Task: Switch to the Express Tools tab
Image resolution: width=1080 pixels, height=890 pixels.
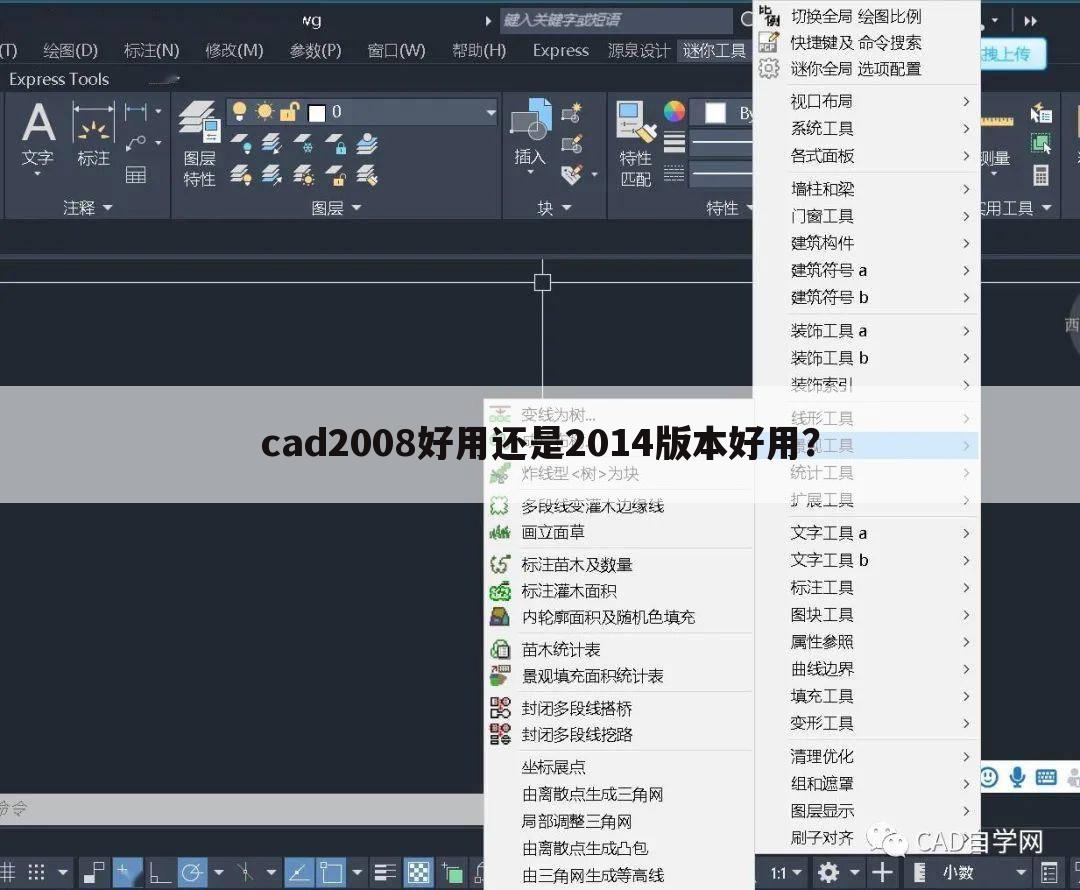Action: (x=59, y=79)
